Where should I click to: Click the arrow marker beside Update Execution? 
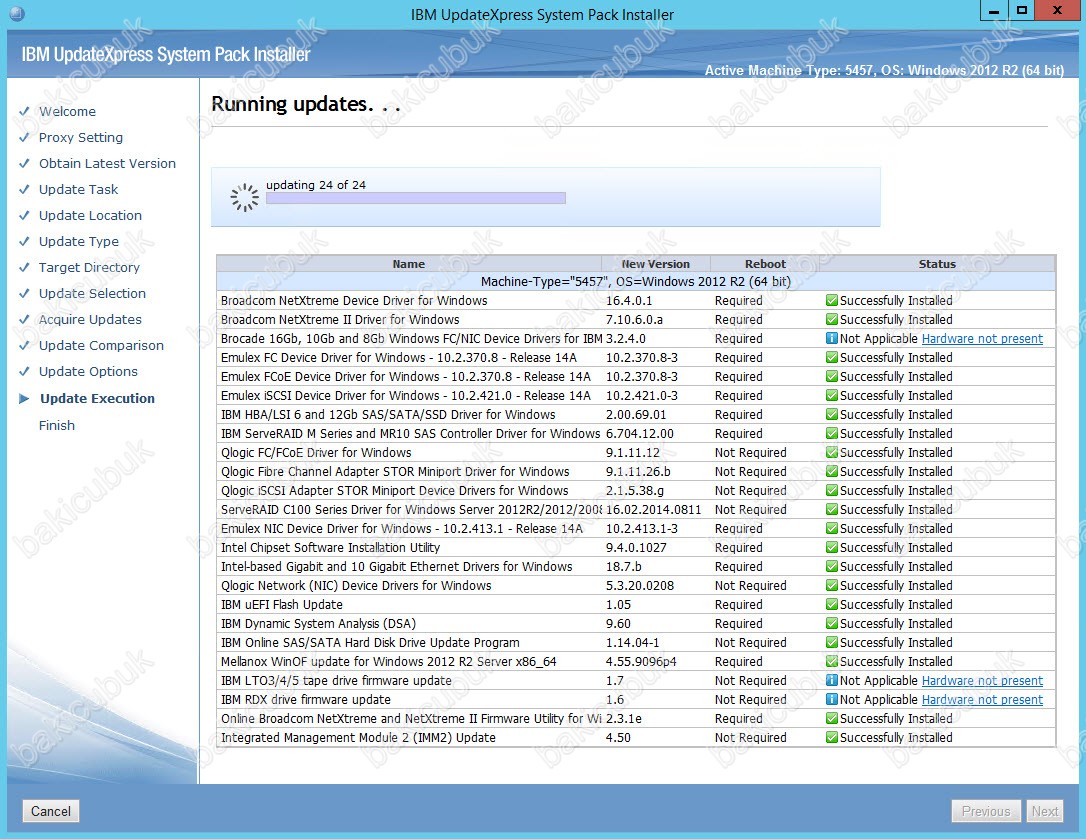point(24,398)
